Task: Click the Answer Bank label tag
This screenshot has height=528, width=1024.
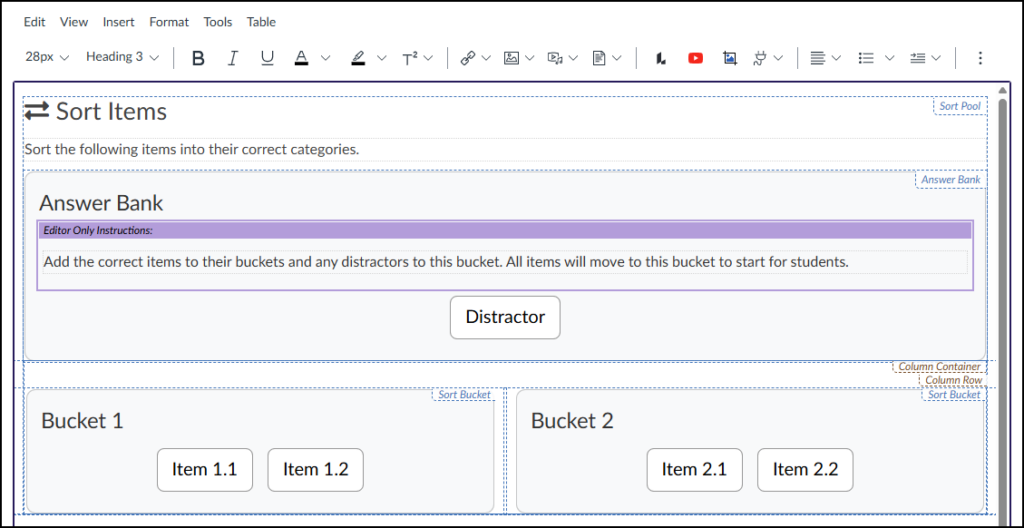Action: pos(950,180)
